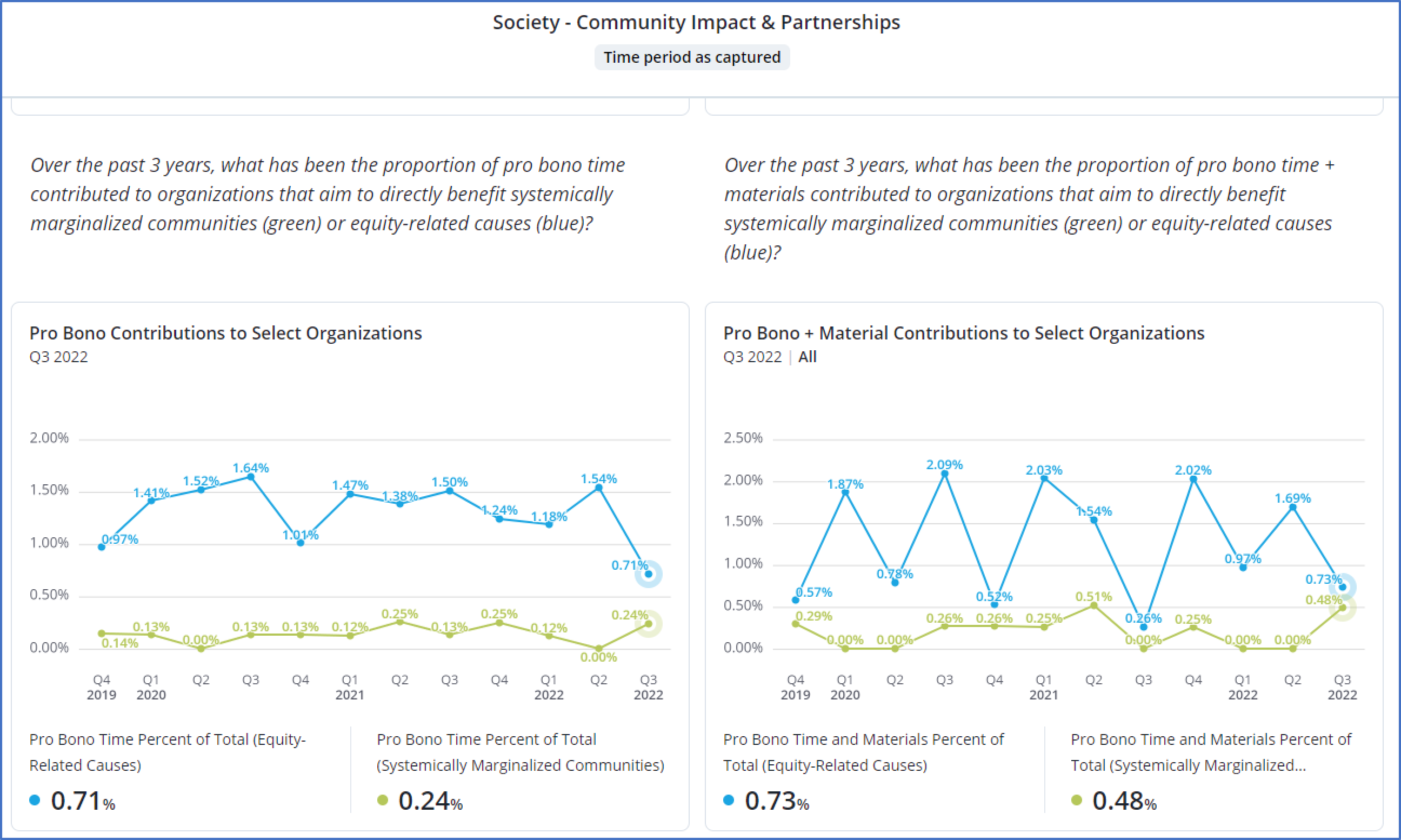This screenshot has width=1401, height=840.
Task: Click the 1.47% data label
Action: coord(350,485)
